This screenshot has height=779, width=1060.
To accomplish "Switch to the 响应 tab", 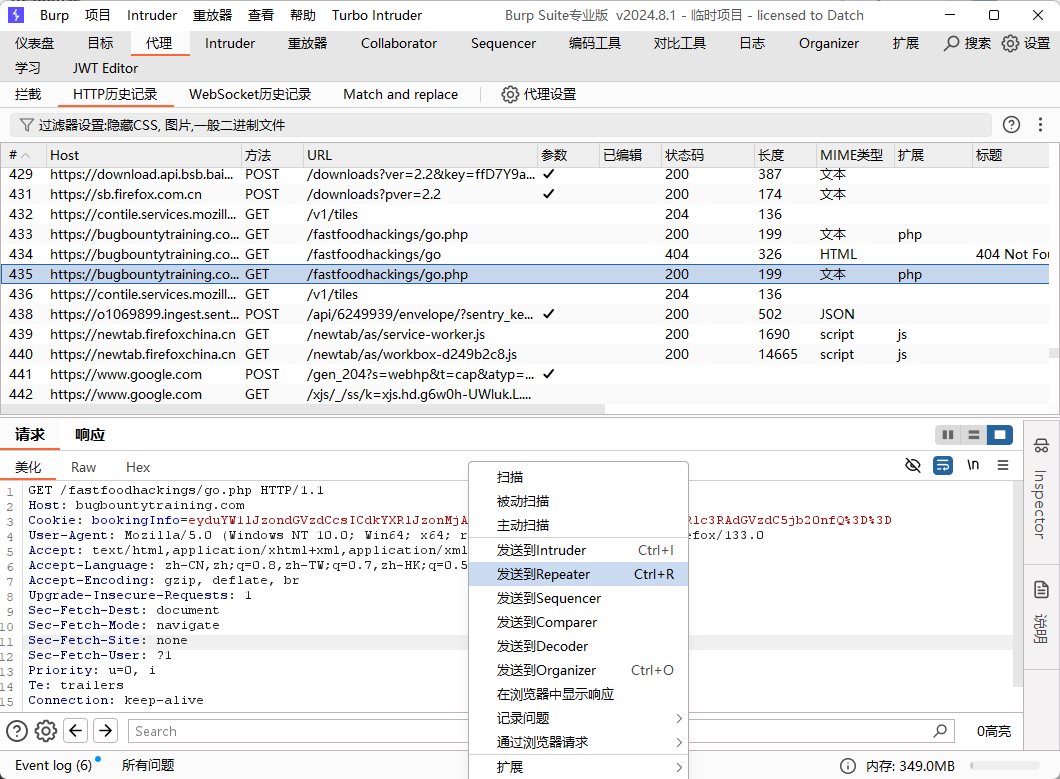I will (90, 435).
